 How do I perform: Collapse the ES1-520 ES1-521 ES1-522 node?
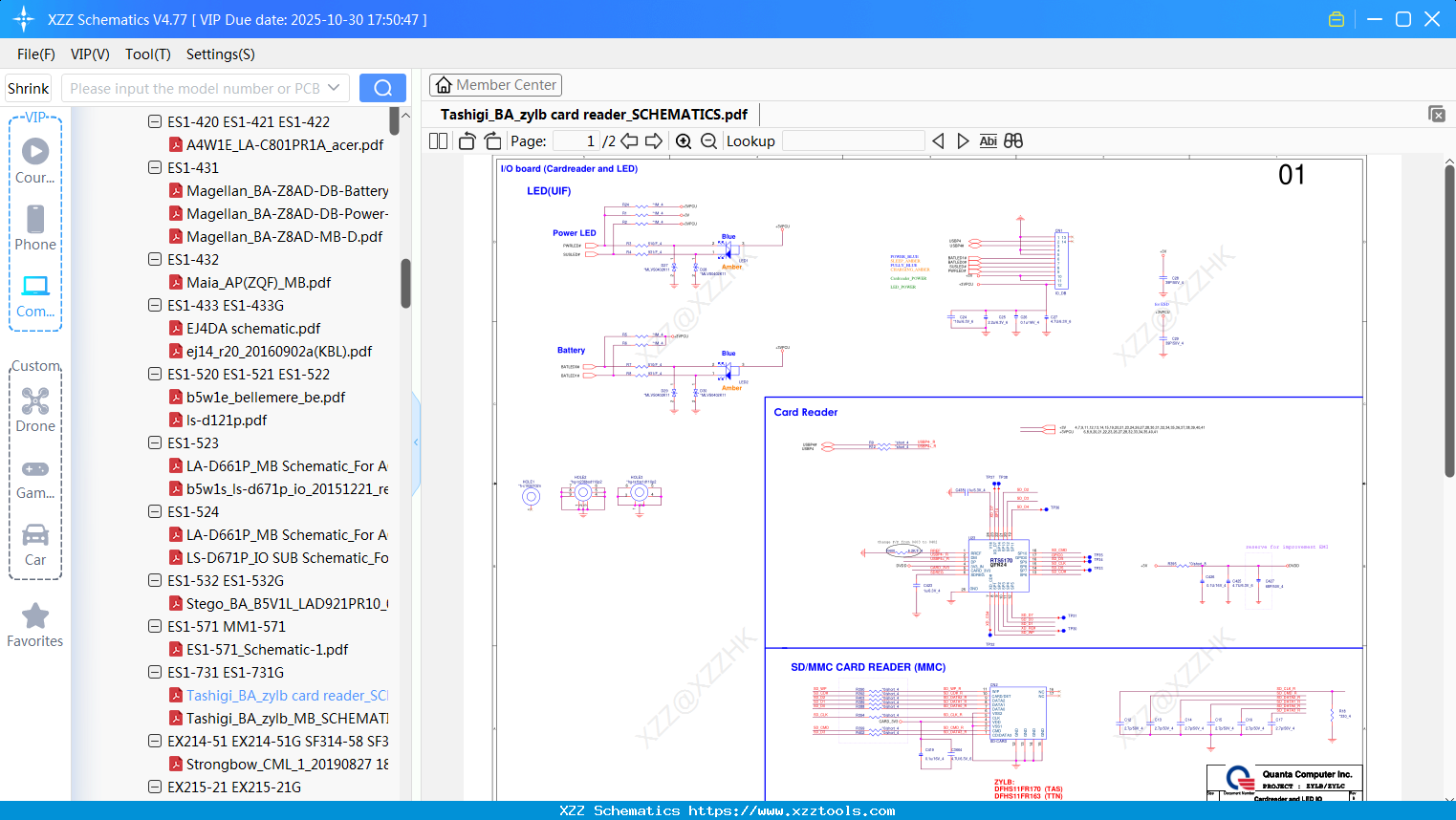155,374
